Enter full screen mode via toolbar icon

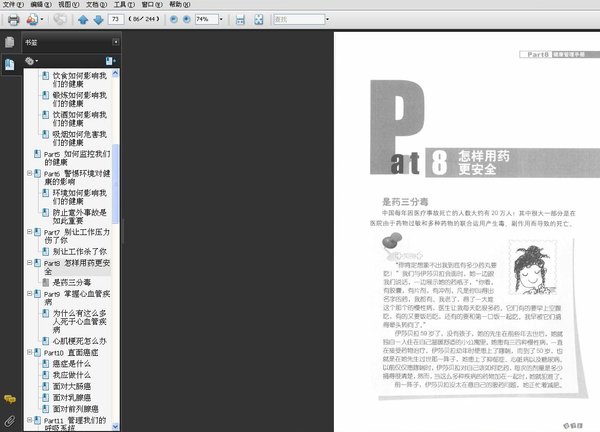pyautogui.click(x=259, y=20)
